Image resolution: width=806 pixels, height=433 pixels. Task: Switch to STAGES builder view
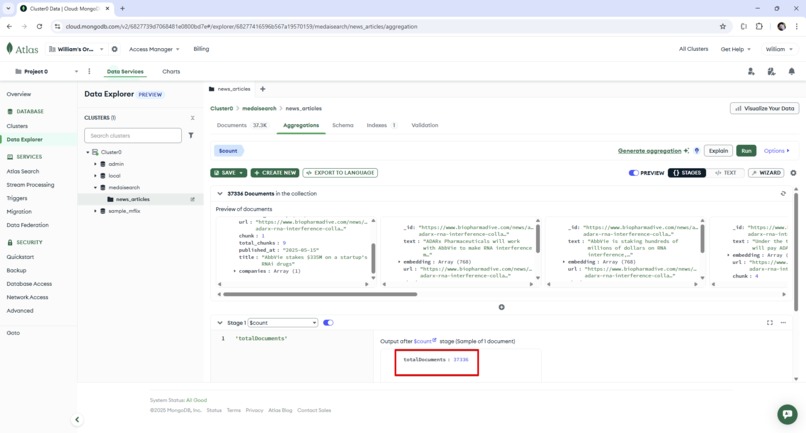click(687, 173)
